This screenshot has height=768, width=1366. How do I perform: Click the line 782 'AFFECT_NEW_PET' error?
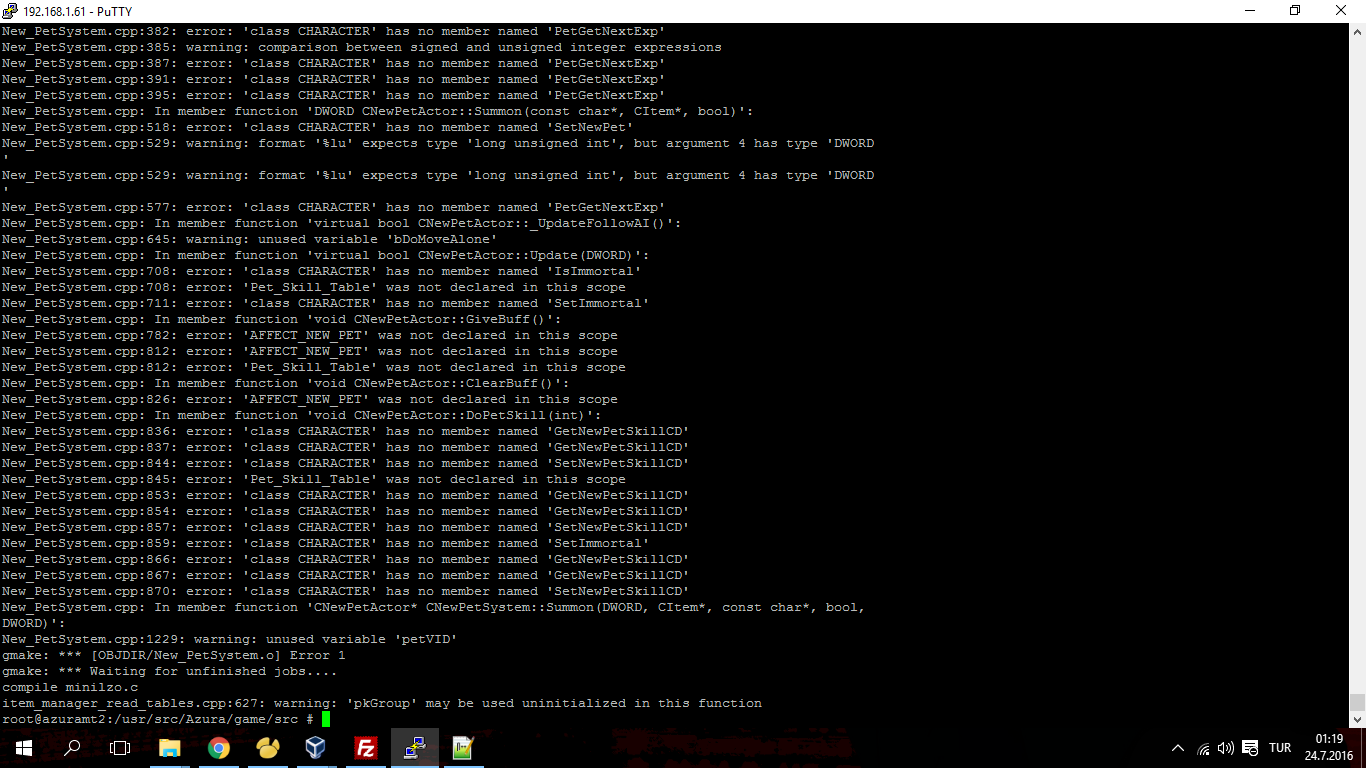pyautogui.click(x=310, y=335)
